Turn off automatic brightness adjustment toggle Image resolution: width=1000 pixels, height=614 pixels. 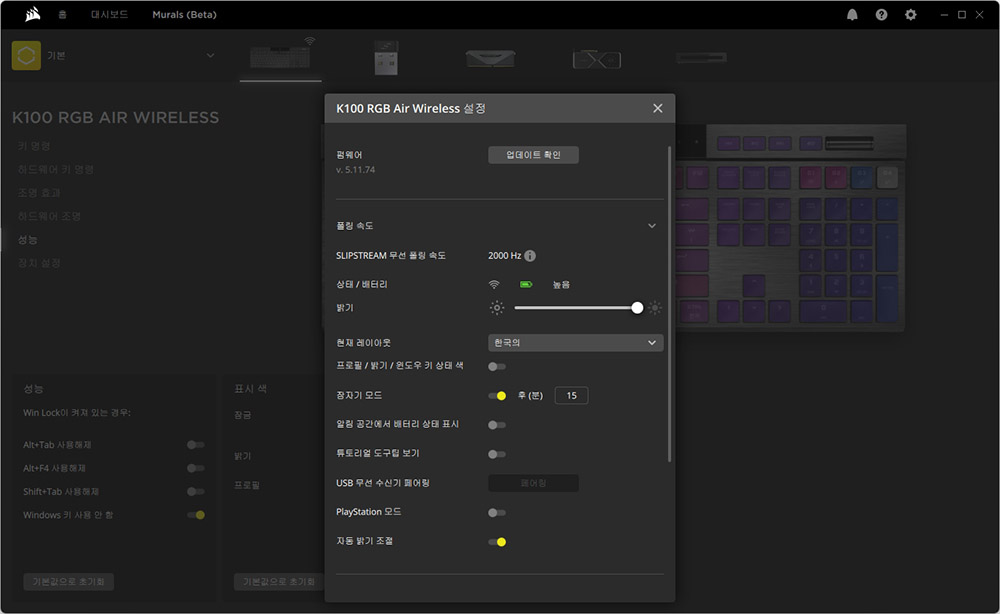pos(497,542)
